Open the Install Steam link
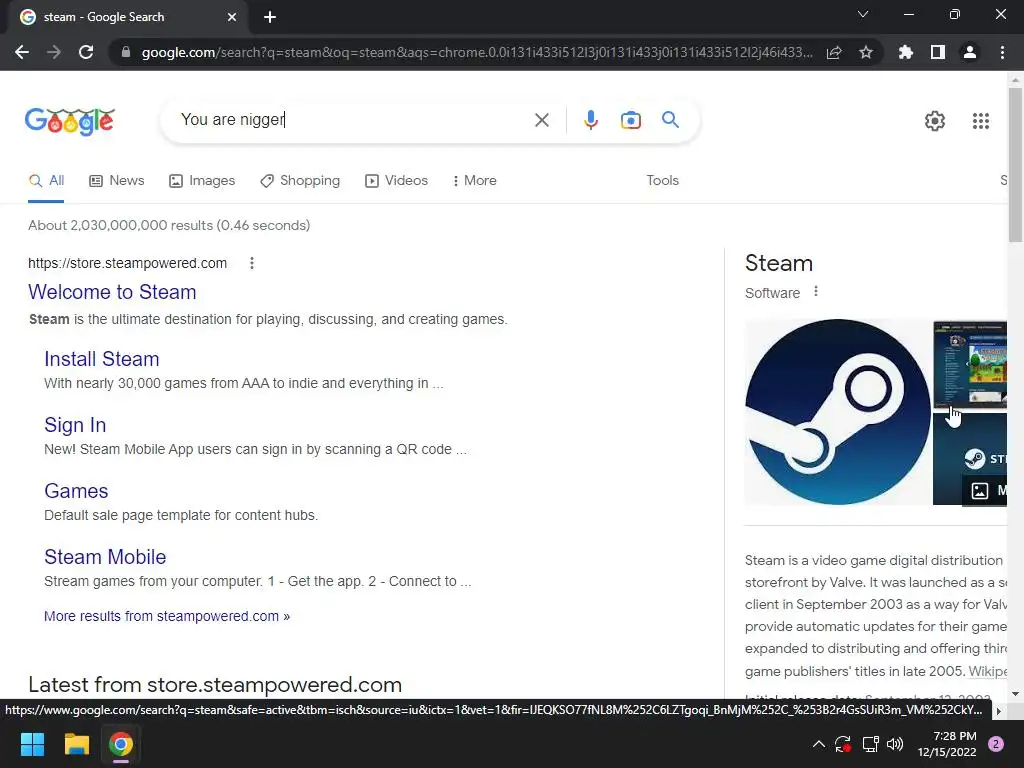This screenshot has width=1024, height=768. pyautogui.click(x=102, y=359)
